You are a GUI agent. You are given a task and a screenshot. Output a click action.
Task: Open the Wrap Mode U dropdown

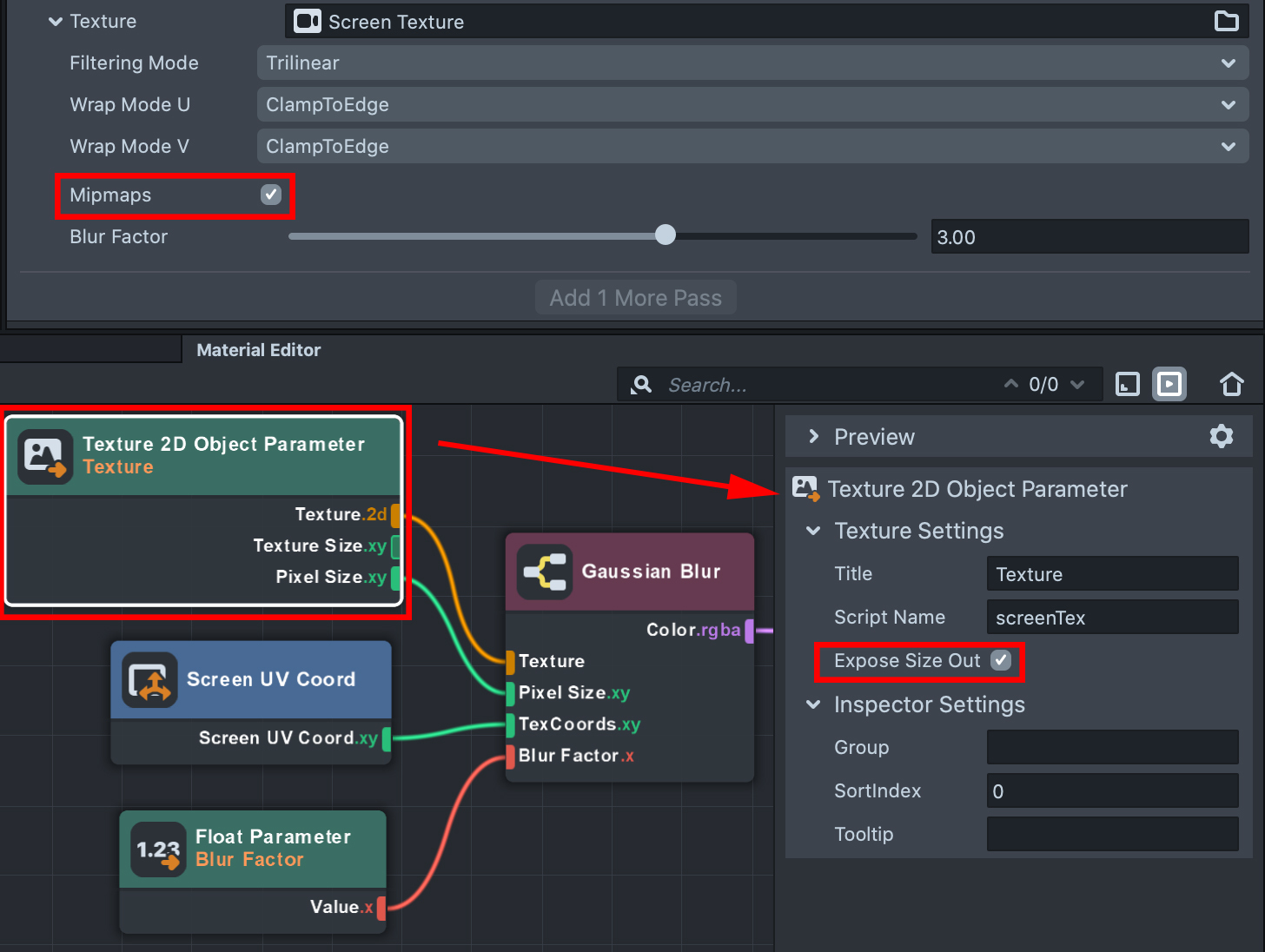pyautogui.click(x=752, y=104)
